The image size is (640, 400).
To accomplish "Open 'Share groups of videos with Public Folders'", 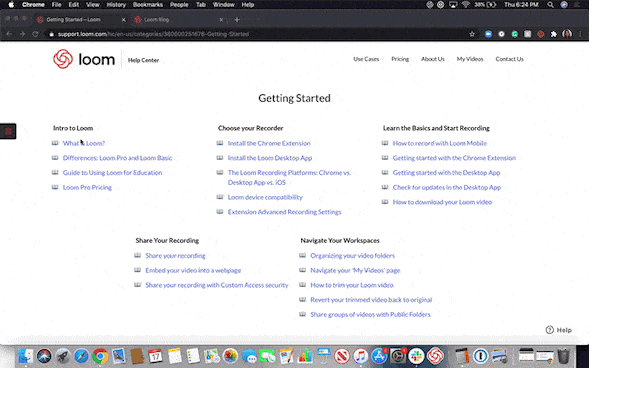I will (370, 314).
